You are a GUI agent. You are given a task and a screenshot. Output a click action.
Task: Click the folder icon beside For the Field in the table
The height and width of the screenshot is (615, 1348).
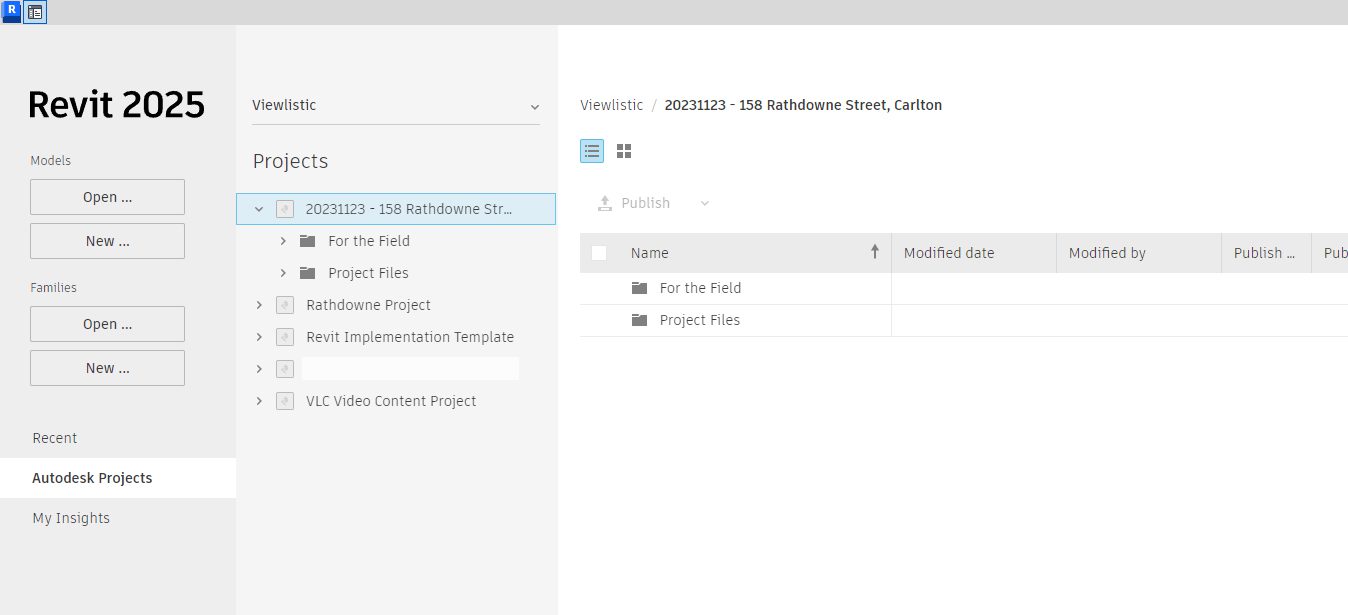click(640, 288)
